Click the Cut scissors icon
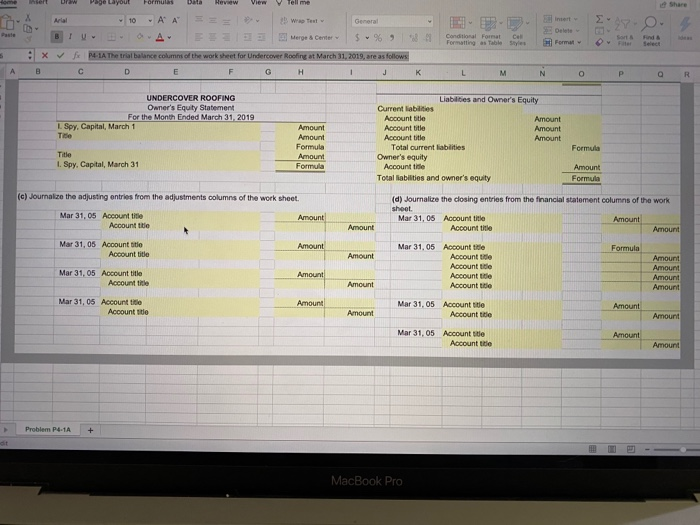The width and height of the screenshot is (700, 525). [x=28, y=18]
